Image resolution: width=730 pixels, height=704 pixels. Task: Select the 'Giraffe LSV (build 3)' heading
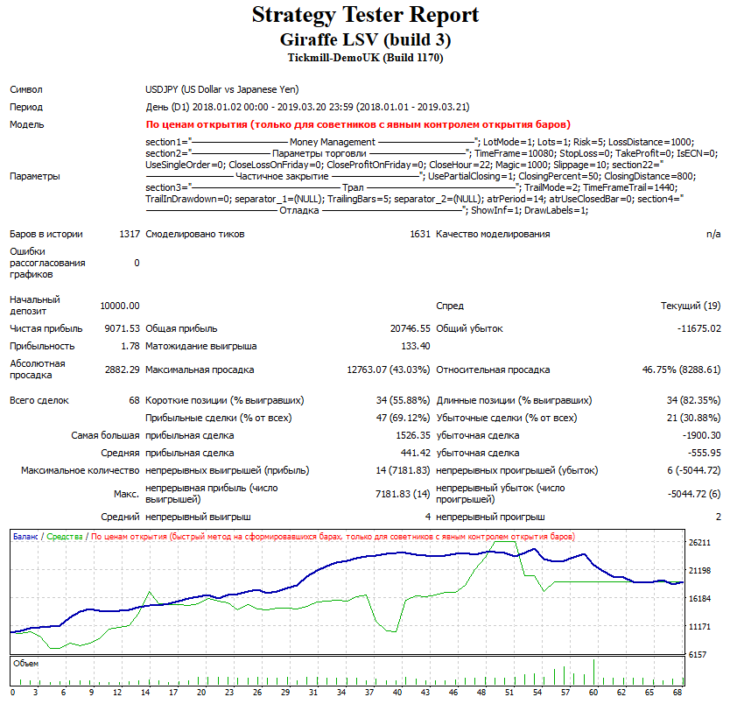click(x=365, y=40)
